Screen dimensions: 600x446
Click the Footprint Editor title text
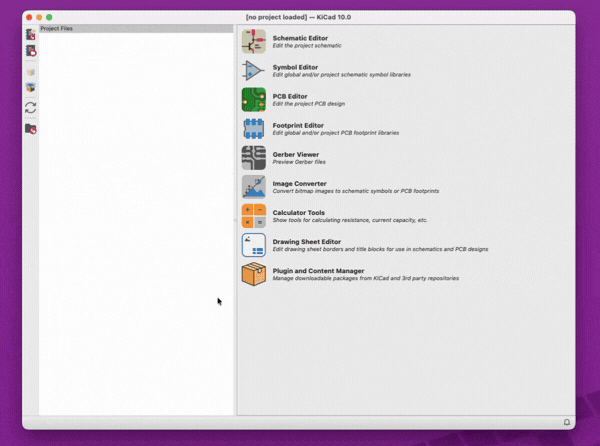coord(298,125)
